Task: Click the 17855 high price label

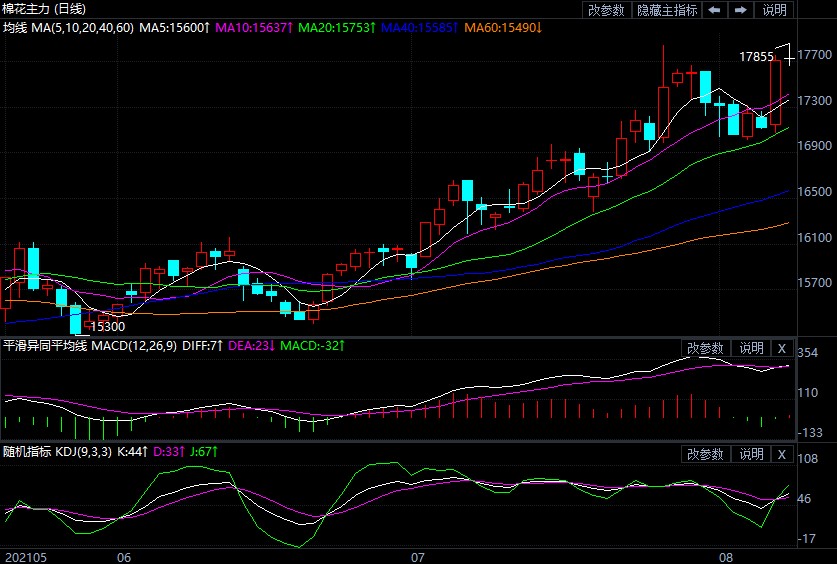Action: point(756,57)
